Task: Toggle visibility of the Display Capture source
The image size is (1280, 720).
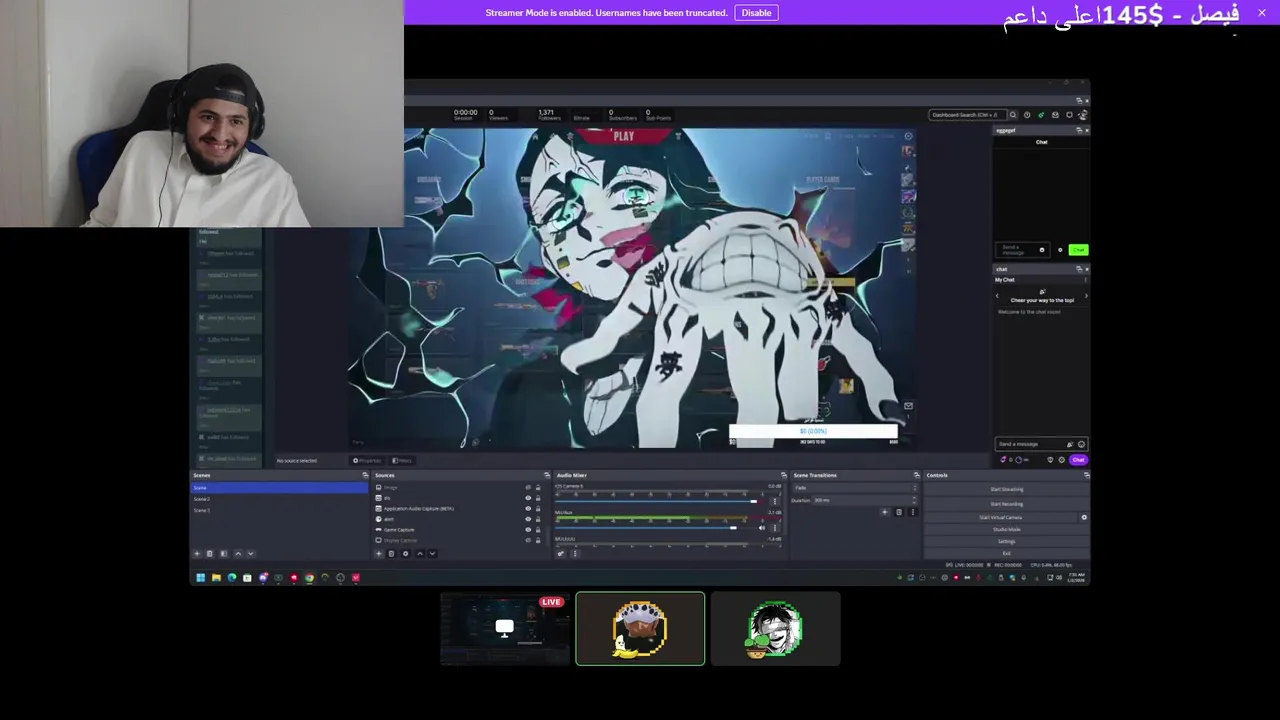Action: pos(528,540)
